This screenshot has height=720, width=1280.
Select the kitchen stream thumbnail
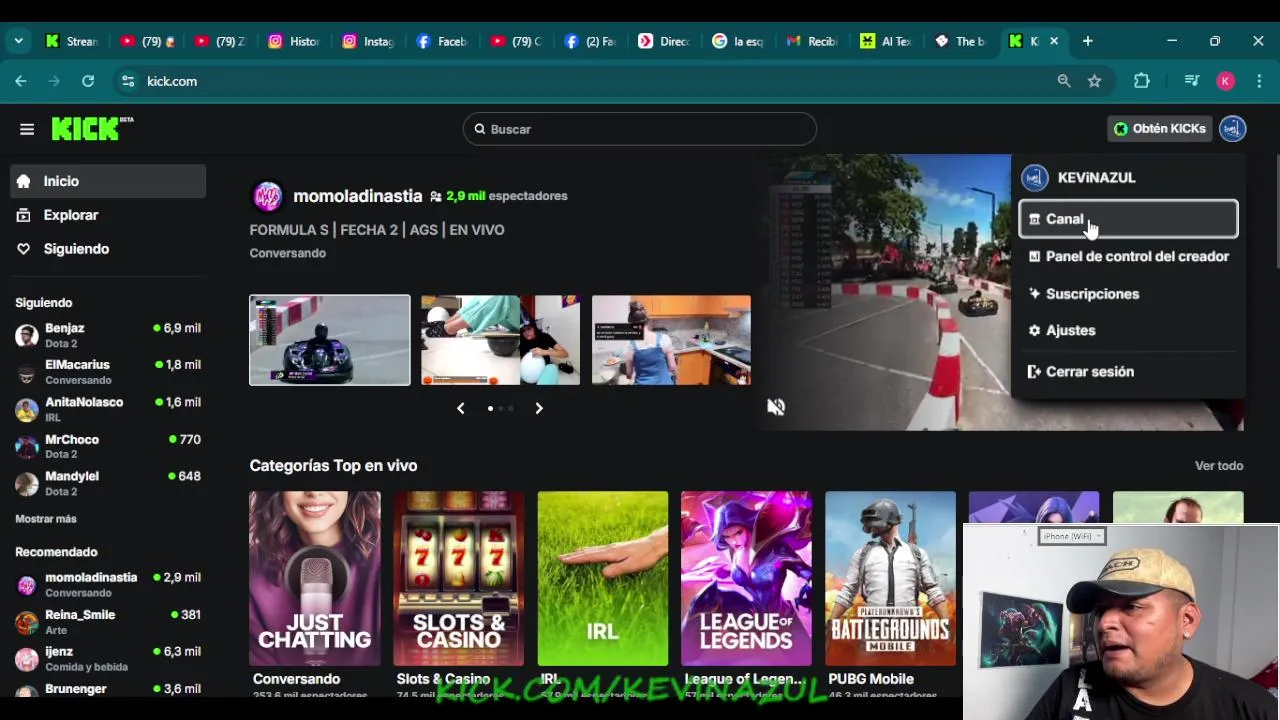[x=671, y=340]
